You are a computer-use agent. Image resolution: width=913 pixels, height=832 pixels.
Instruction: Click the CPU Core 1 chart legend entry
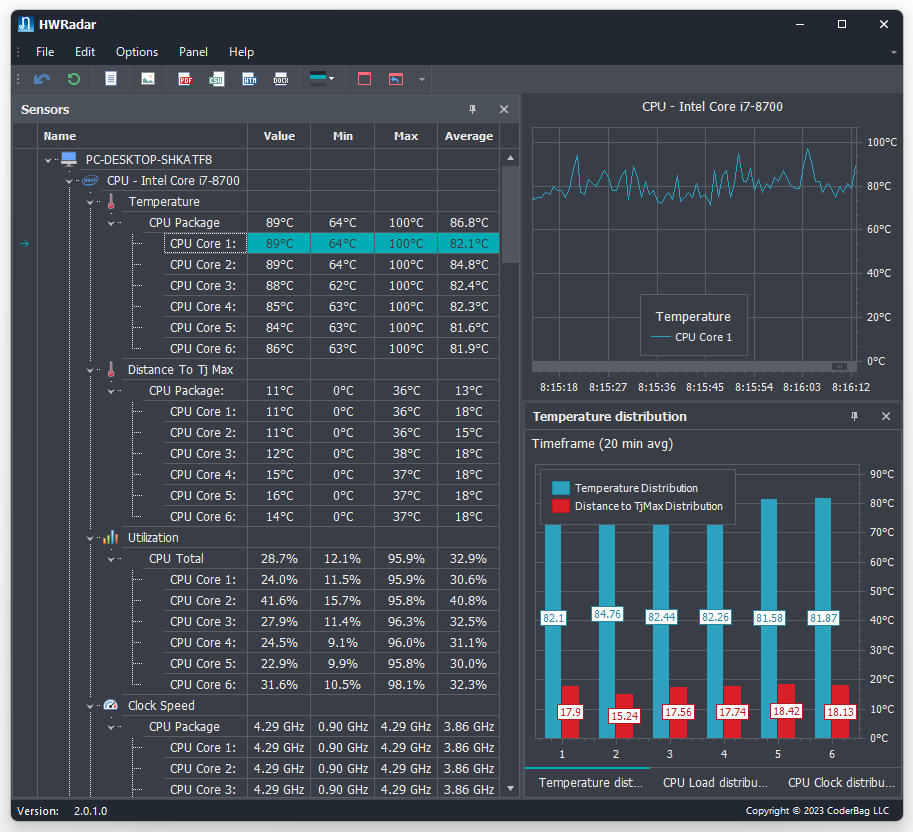coord(693,337)
